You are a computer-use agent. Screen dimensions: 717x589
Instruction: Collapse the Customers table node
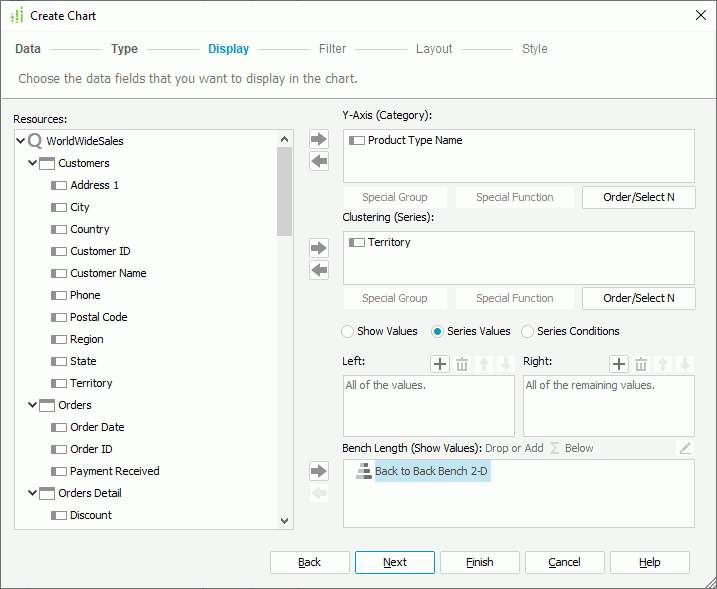click(33, 163)
